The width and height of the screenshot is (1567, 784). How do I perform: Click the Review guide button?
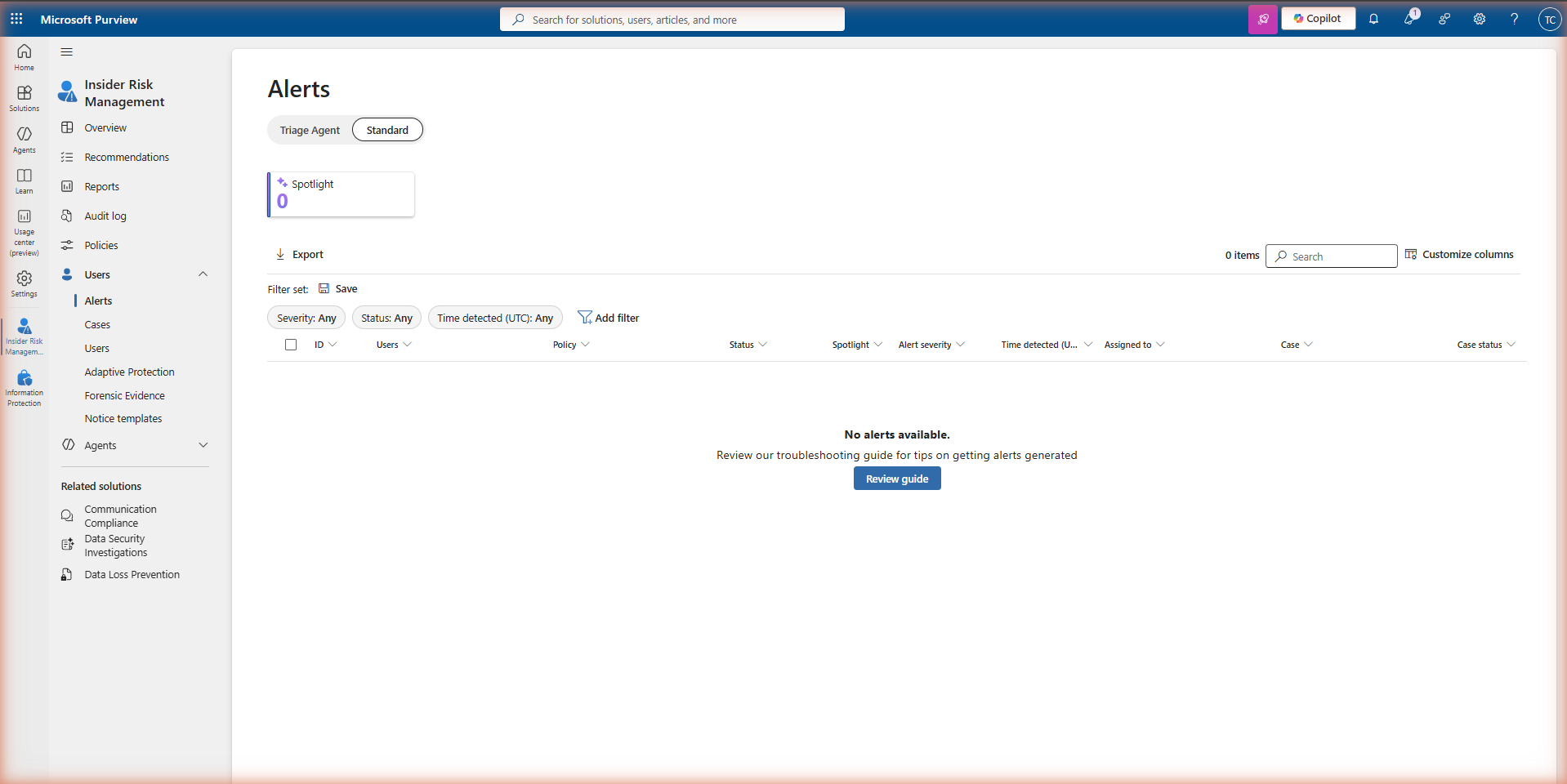tap(896, 478)
